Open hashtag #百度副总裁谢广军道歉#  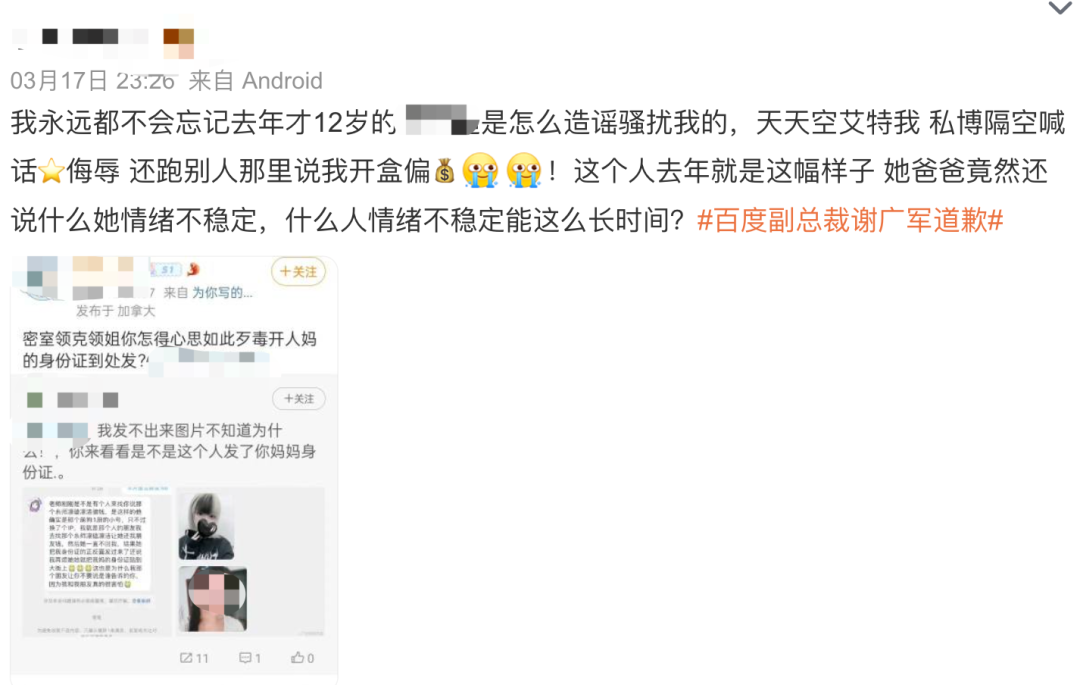(850, 220)
